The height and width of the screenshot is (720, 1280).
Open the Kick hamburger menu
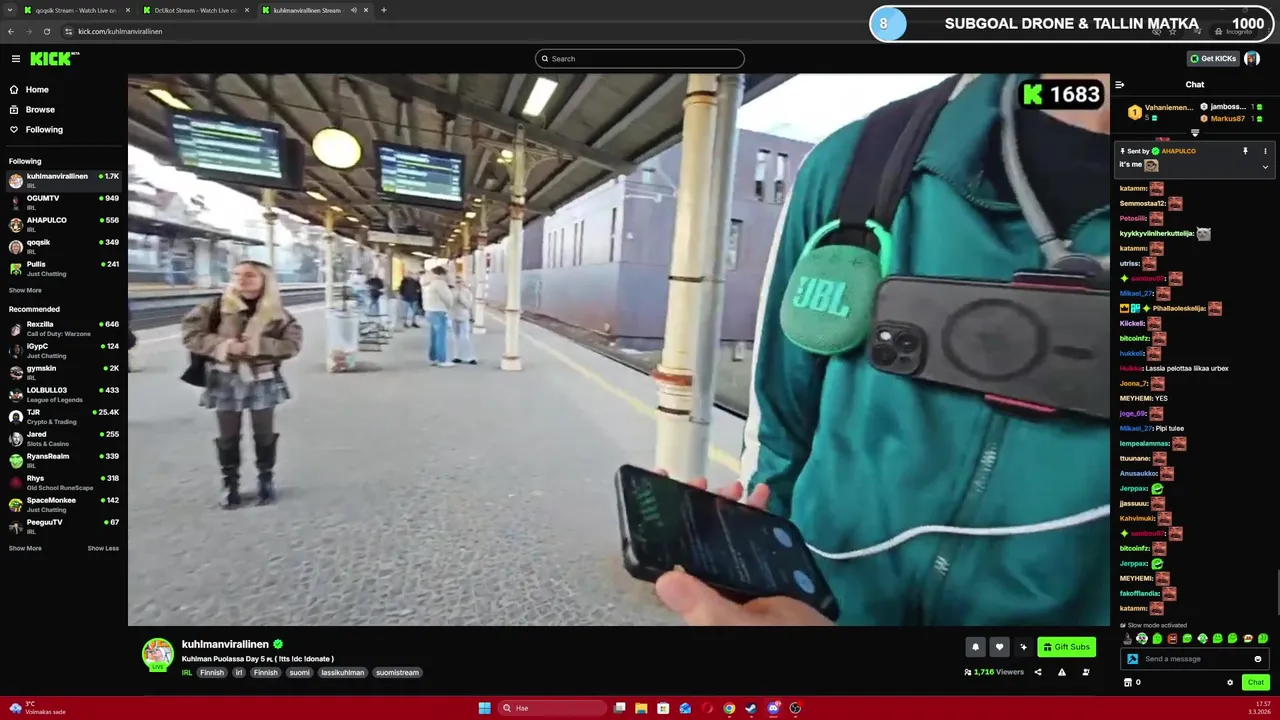click(15, 59)
